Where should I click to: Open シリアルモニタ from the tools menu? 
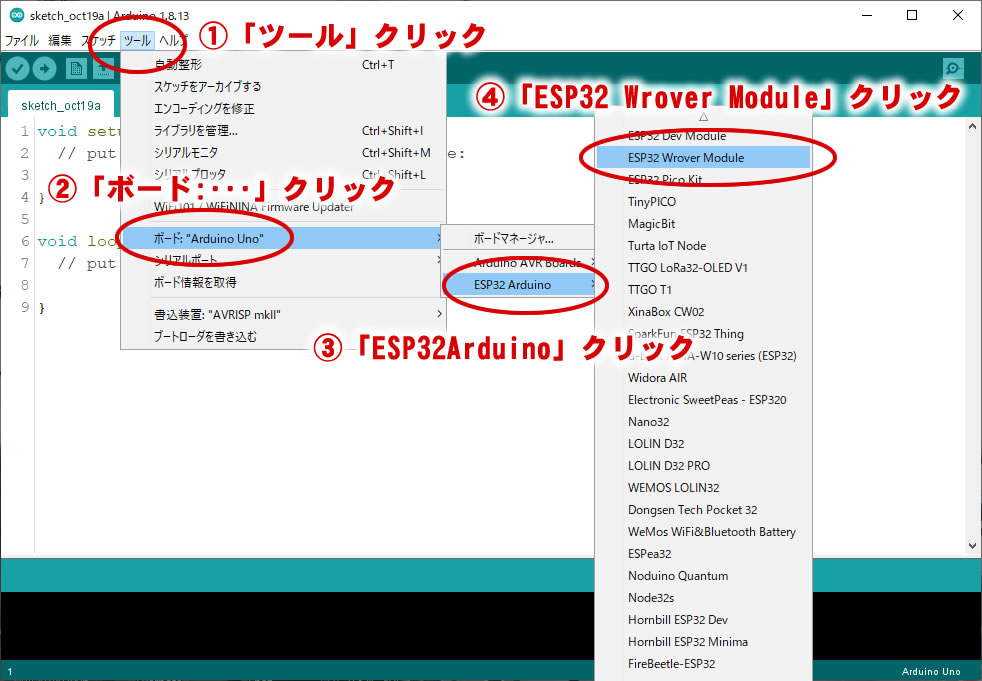click(x=283, y=153)
